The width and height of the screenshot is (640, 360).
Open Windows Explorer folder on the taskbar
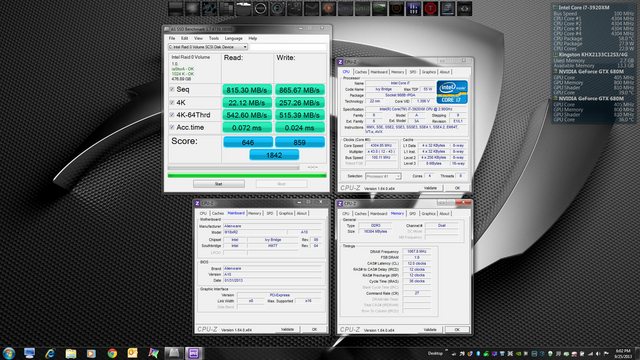click(x=71, y=353)
